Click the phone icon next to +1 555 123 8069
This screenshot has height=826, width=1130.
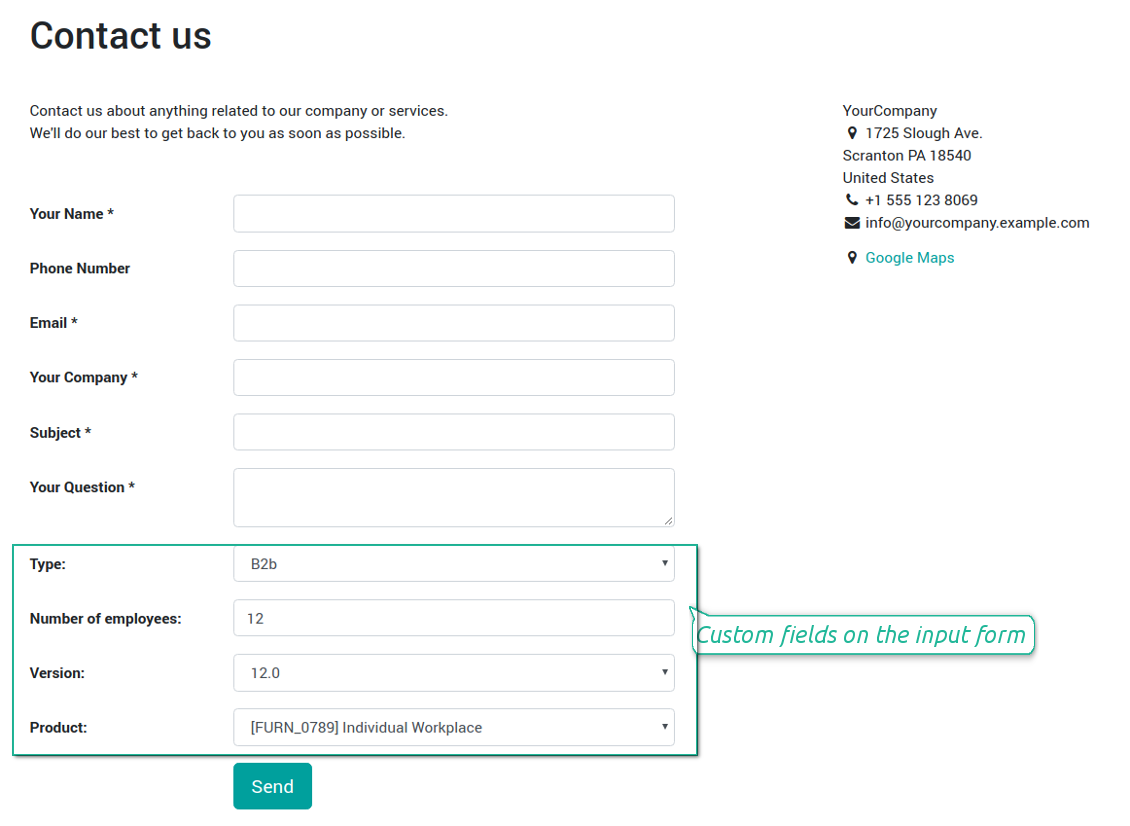(852, 200)
